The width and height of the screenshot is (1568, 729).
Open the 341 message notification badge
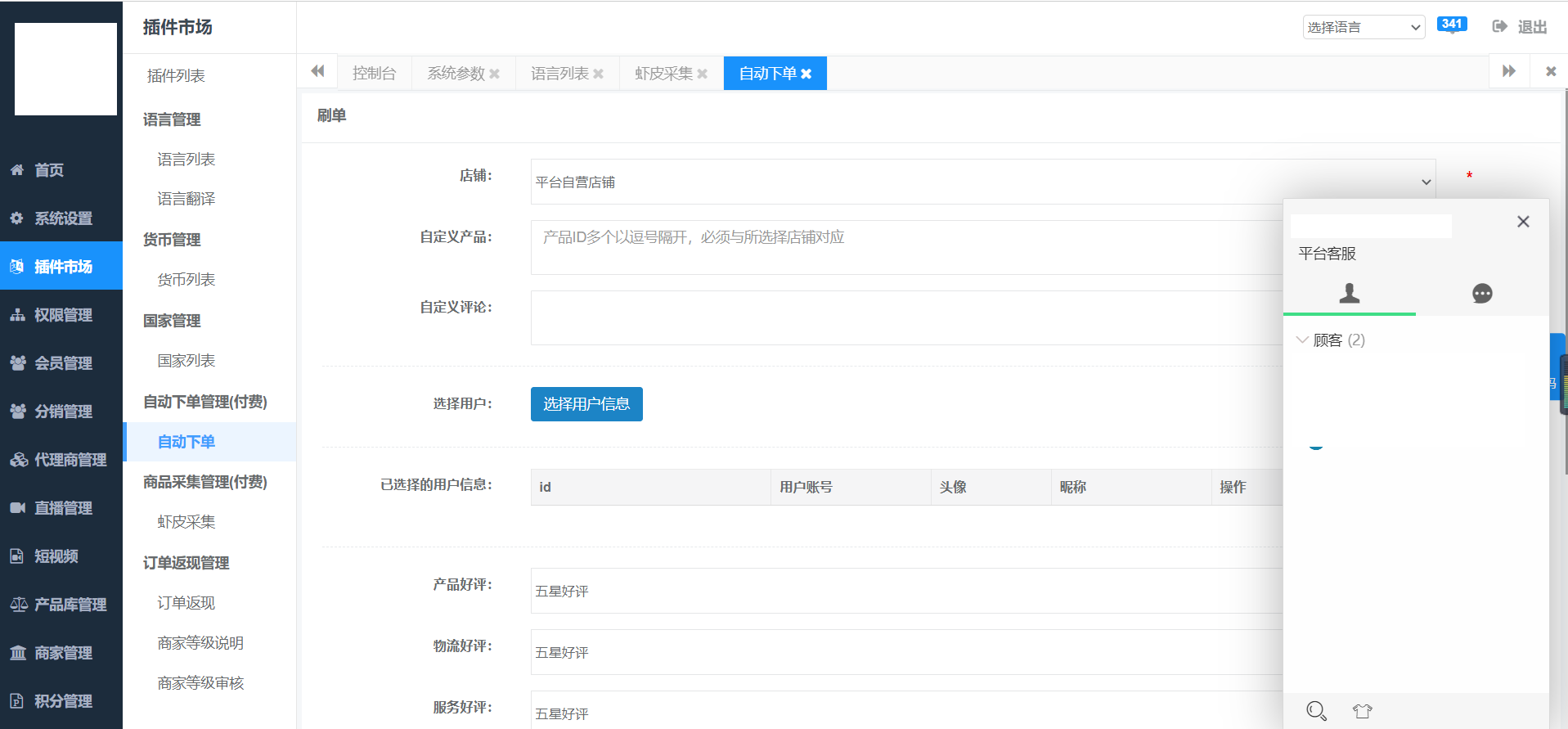pyautogui.click(x=1452, y=25)
